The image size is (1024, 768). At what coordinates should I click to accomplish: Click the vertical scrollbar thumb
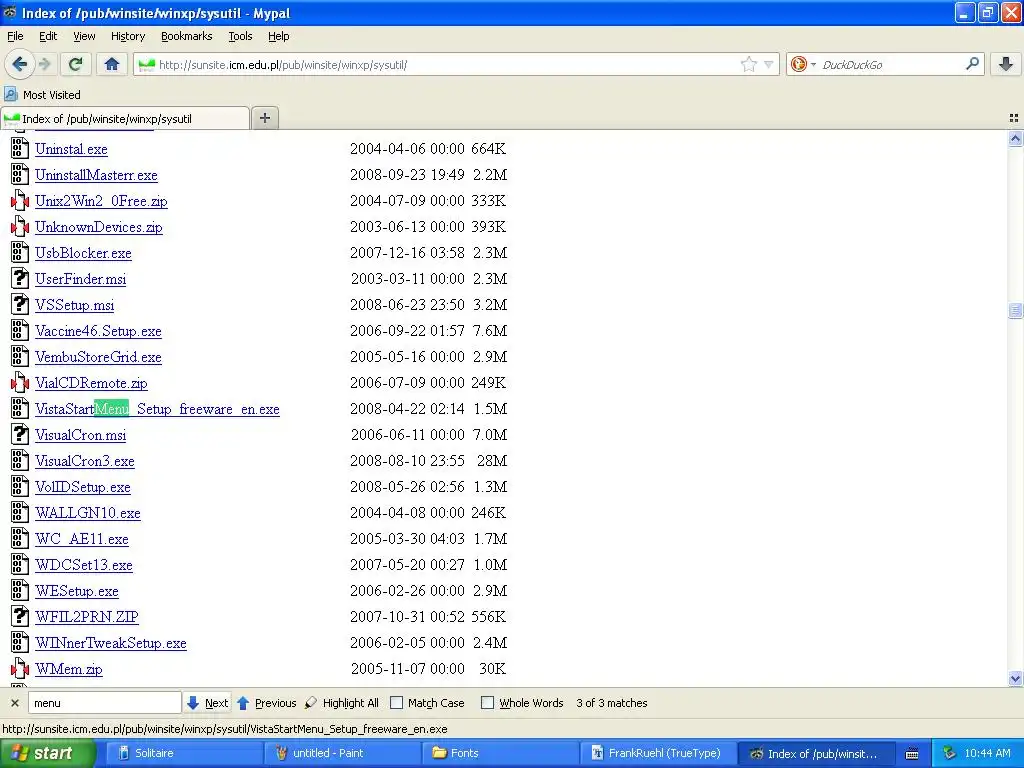coord(1015,310)
